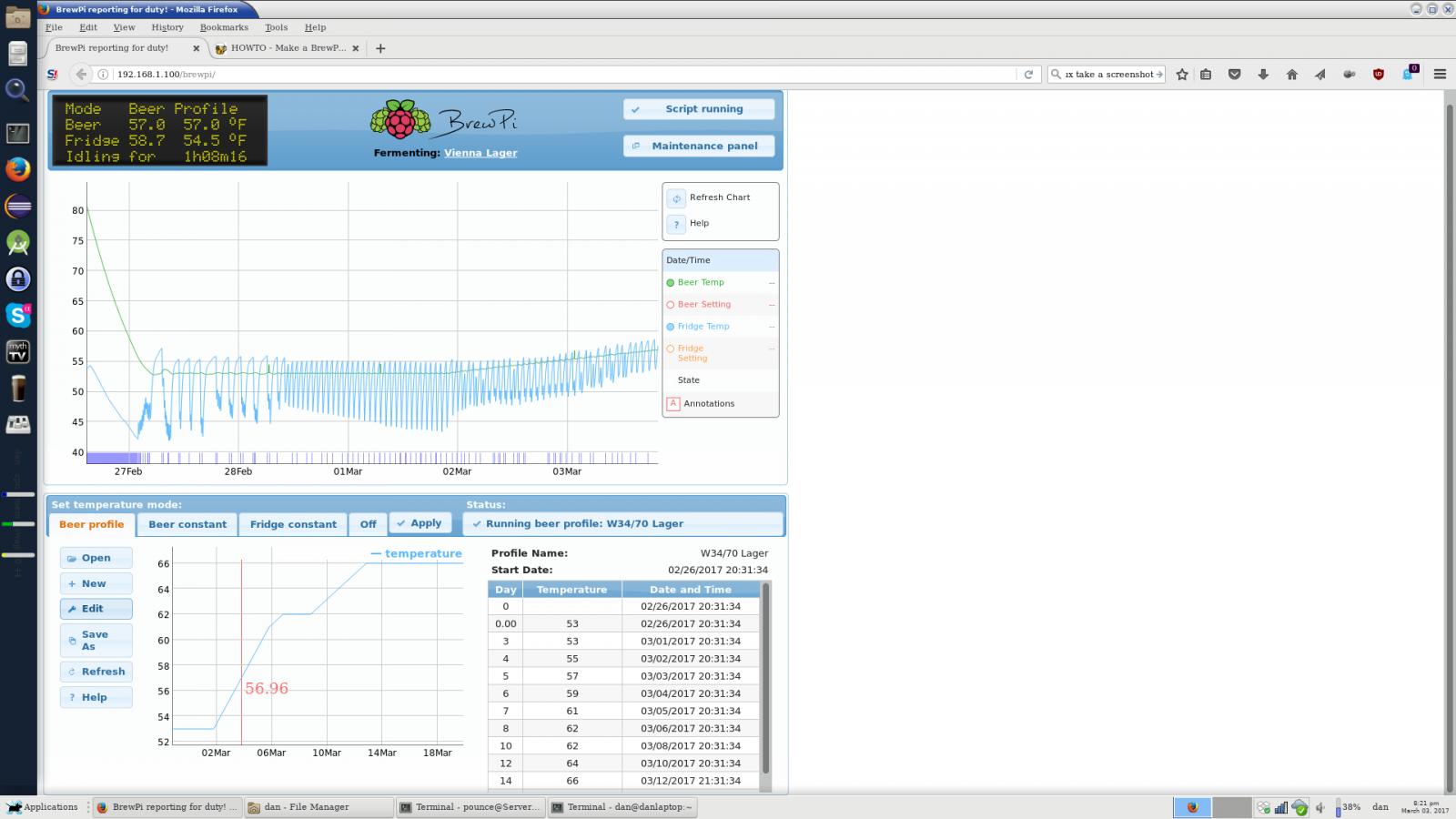The width and height of the screenshot is (1456, 819).
Task: Open the Vienna Lager link
Action: coord(480,153)
